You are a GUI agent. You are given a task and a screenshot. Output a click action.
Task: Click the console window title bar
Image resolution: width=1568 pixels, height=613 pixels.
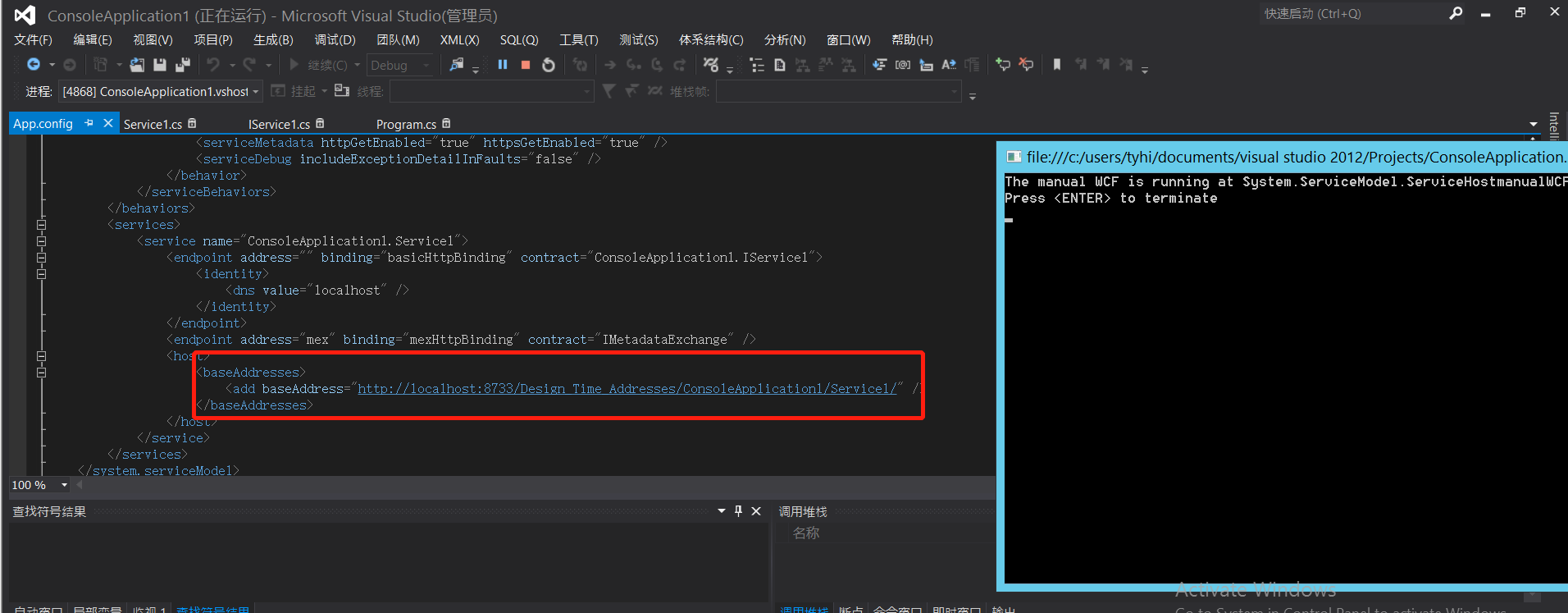pos(1284,157)
